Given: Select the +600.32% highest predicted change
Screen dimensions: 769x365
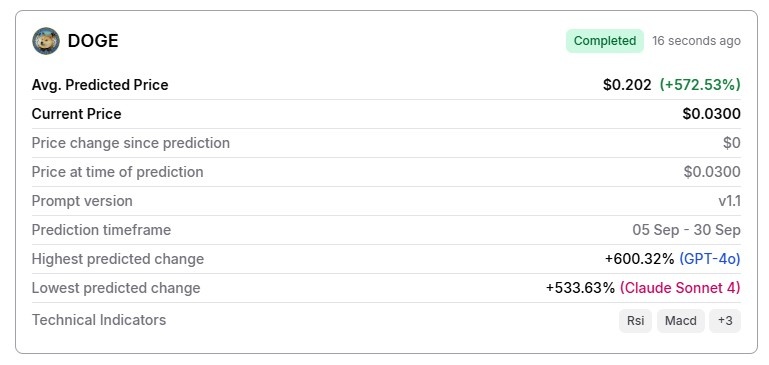Looking at the screenshot, I should click(x=640, y=259).
